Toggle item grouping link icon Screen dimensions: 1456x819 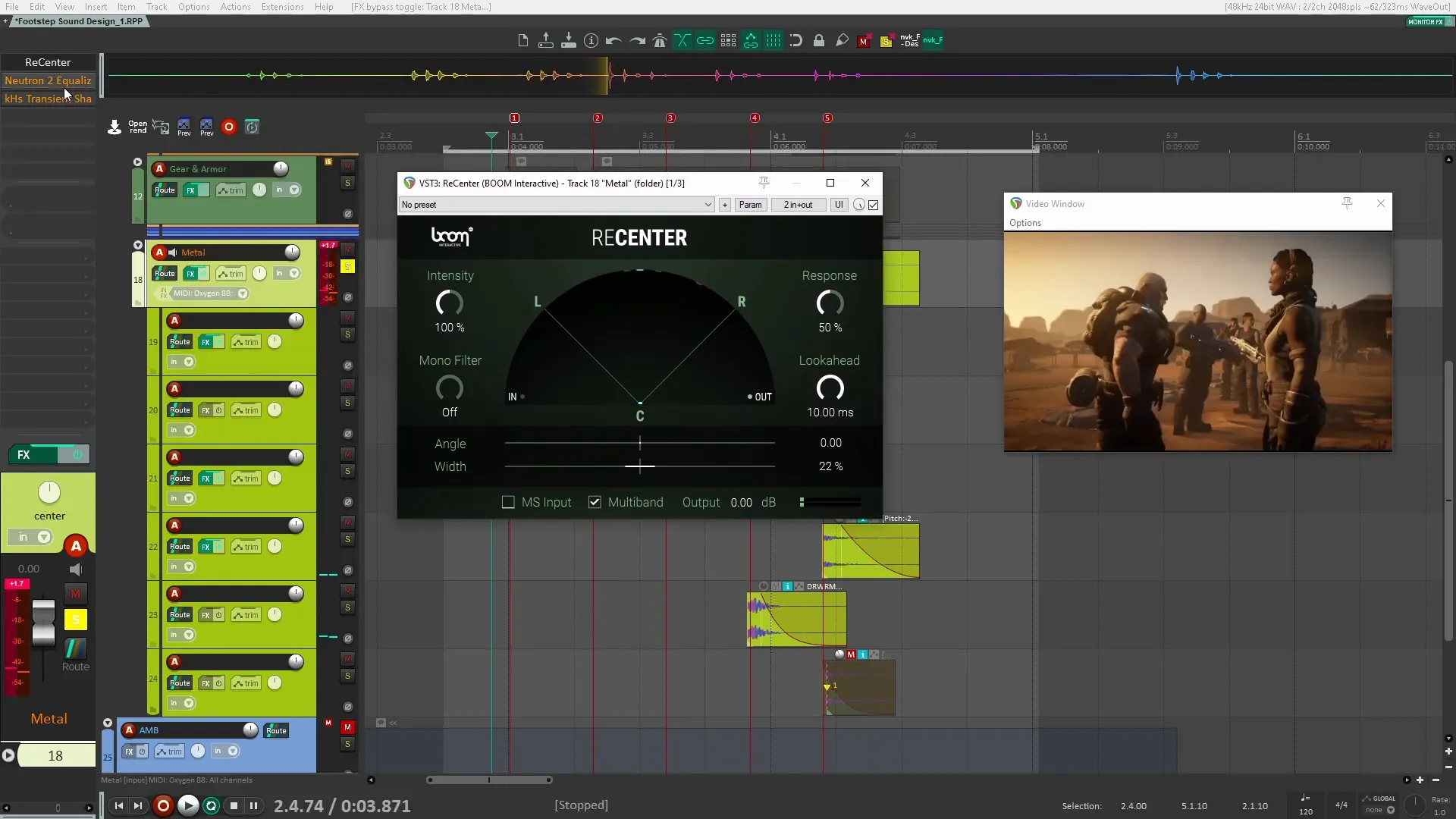[705, 41]
